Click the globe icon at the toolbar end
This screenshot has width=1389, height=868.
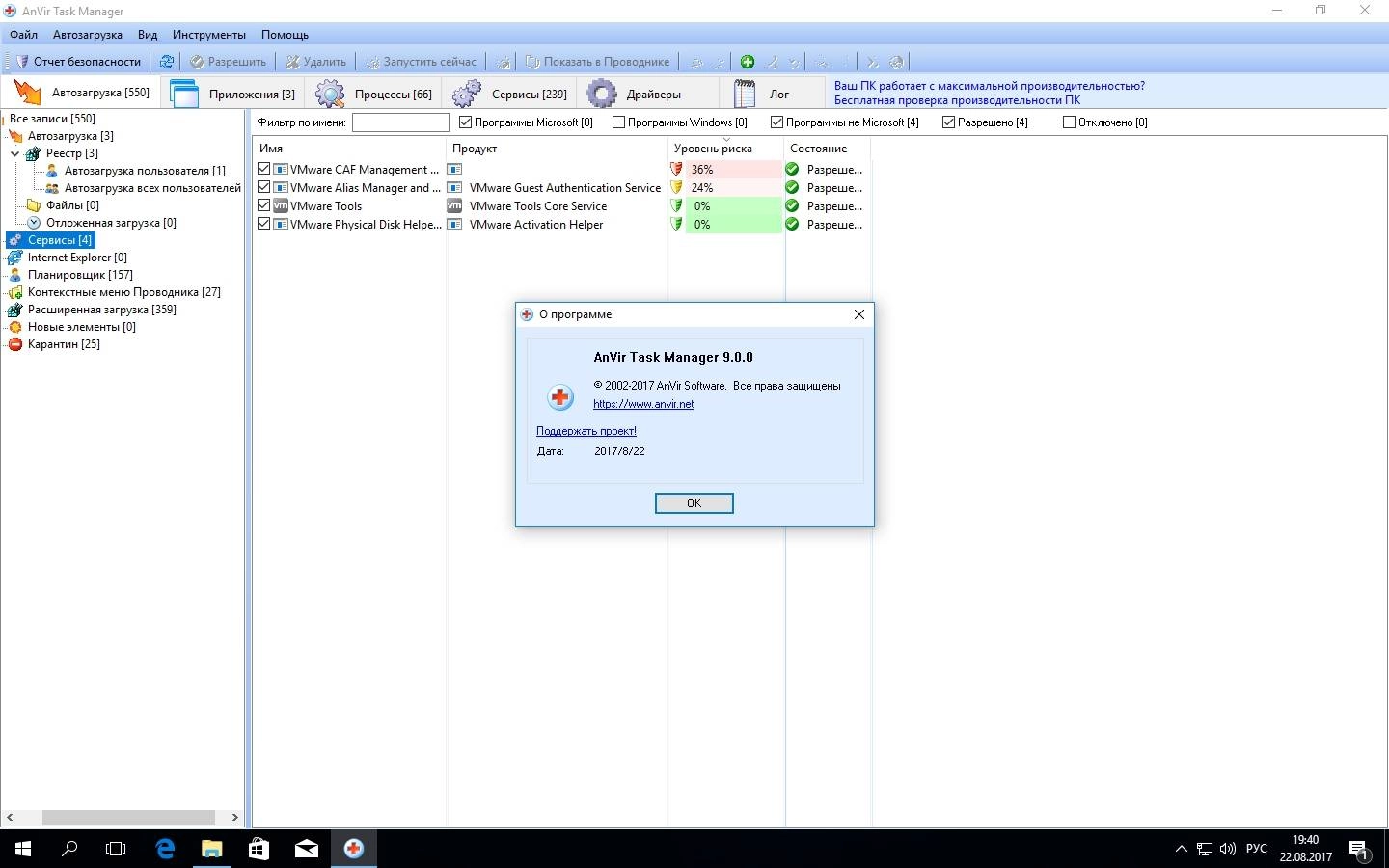point(896,62)
